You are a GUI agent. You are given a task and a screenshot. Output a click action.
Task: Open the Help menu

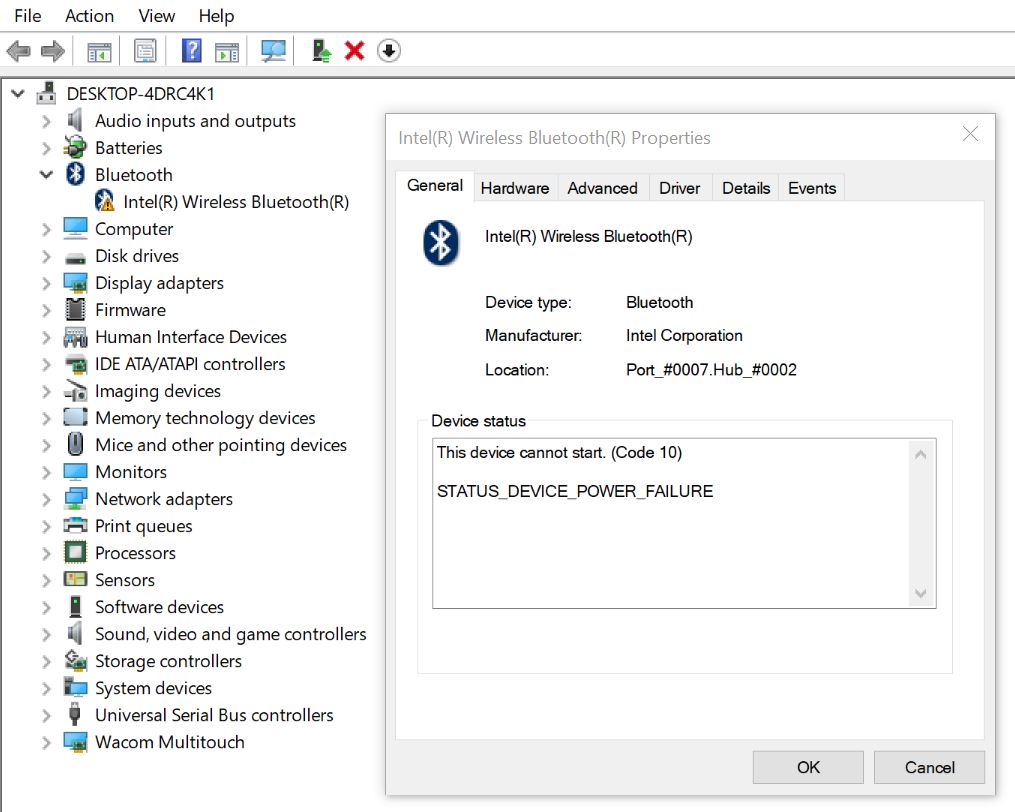coord(216,16)
